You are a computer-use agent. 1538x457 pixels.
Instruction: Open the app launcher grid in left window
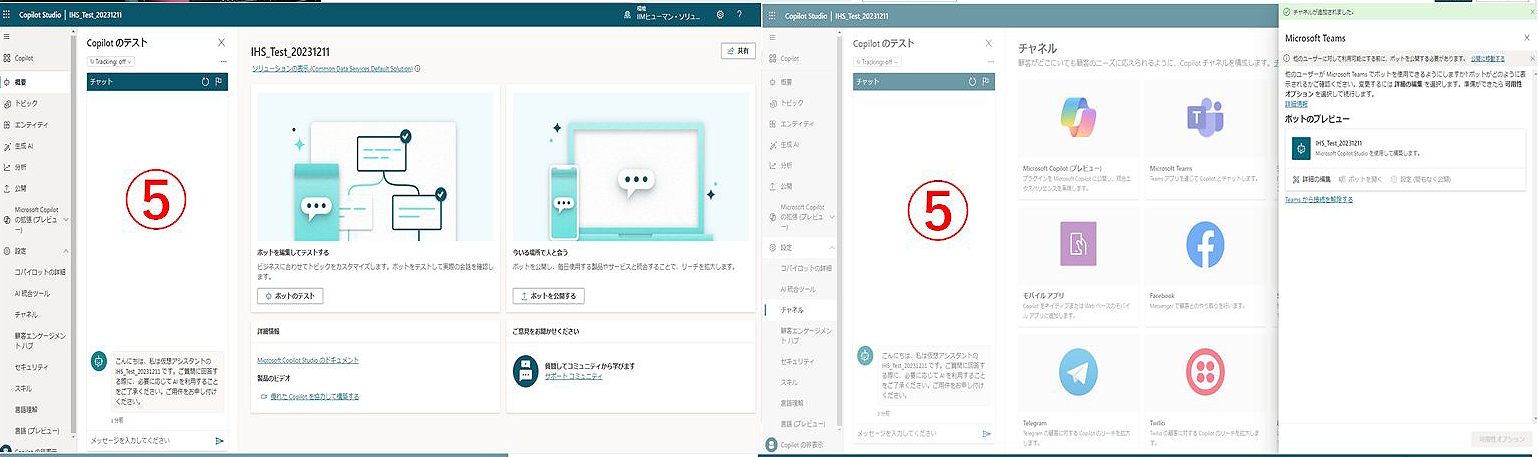pos(7,16)
